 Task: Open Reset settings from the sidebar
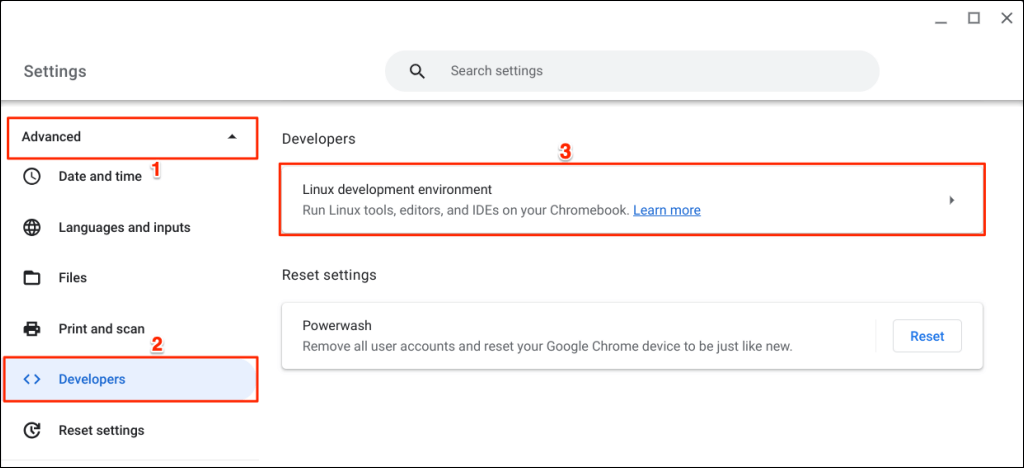tap(101, 430)
